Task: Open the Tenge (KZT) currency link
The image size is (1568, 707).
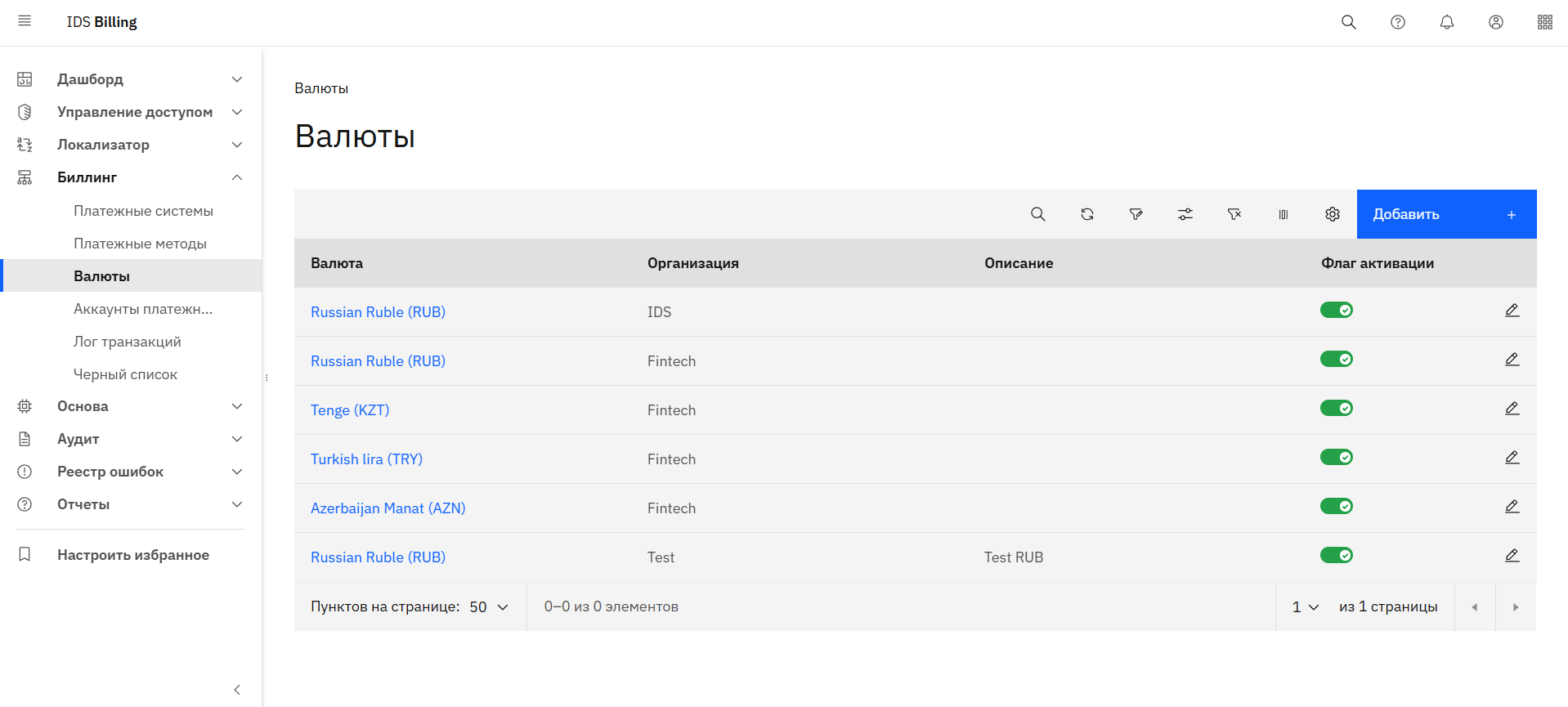Action: click(x=350, y=410)
